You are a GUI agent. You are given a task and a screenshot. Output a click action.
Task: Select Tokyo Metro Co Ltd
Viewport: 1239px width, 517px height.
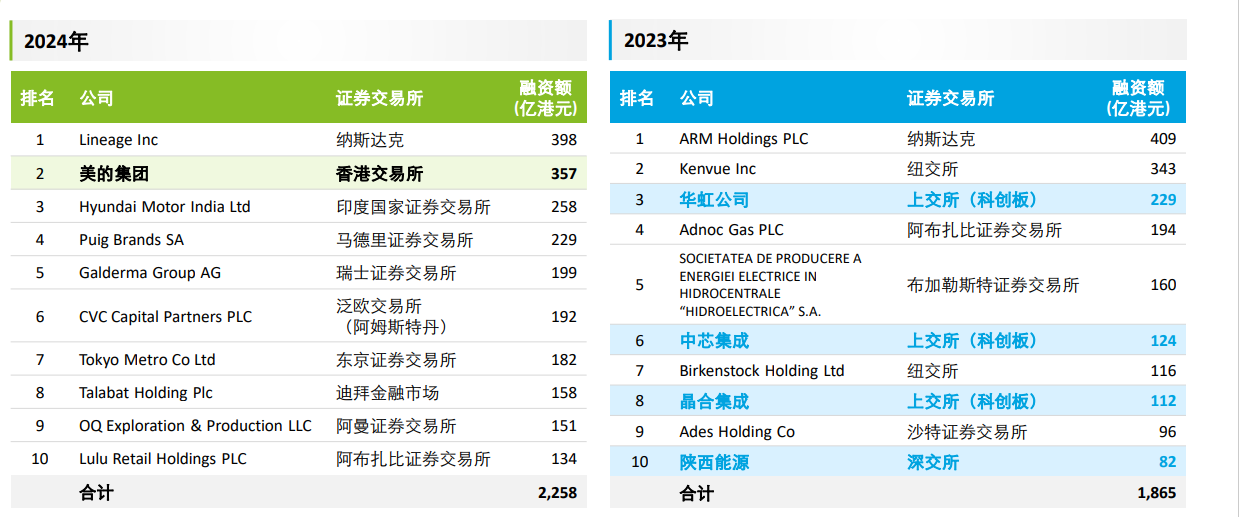[147, 360]
